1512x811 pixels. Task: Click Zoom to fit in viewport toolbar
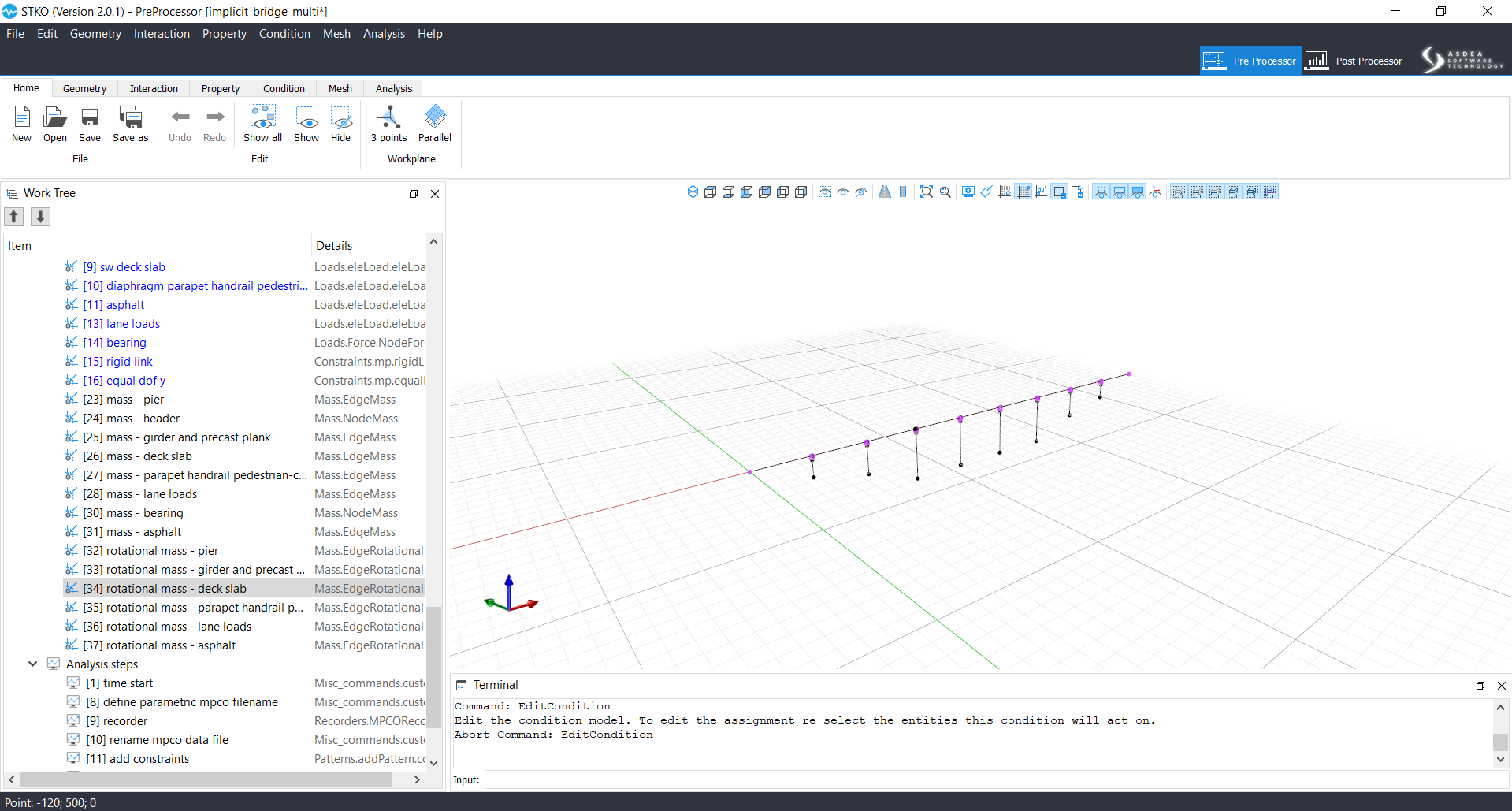click(x=927, y=192)
